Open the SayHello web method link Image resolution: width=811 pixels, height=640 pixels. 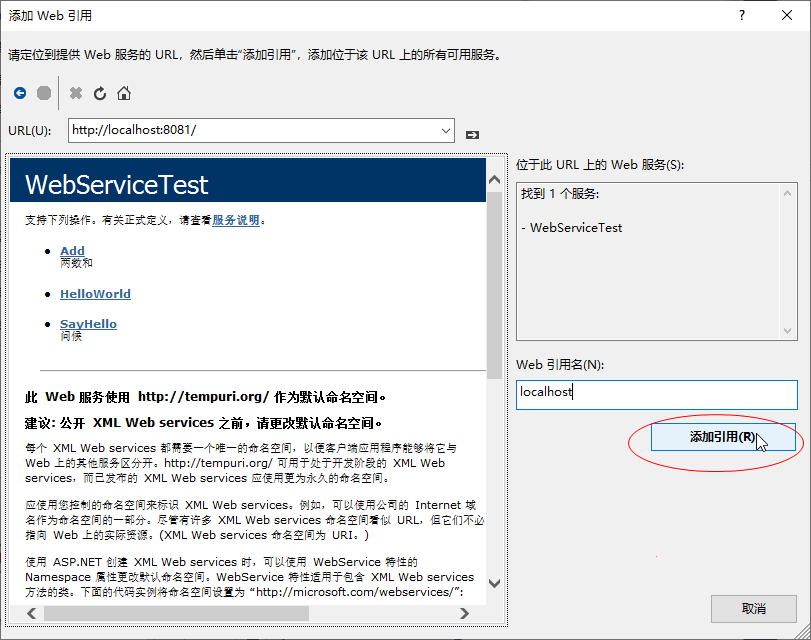[88, 323]
